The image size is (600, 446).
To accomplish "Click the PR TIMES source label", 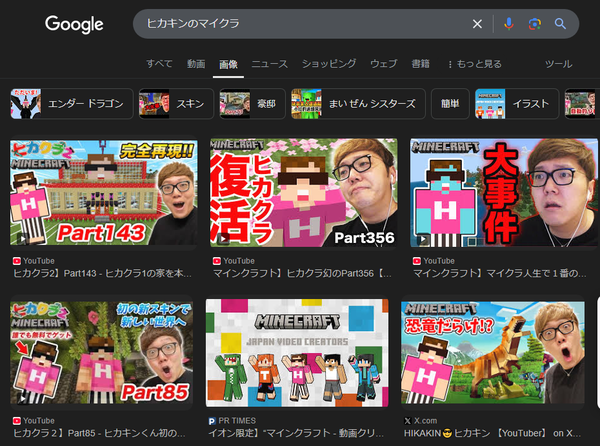I will coord(237,421).
